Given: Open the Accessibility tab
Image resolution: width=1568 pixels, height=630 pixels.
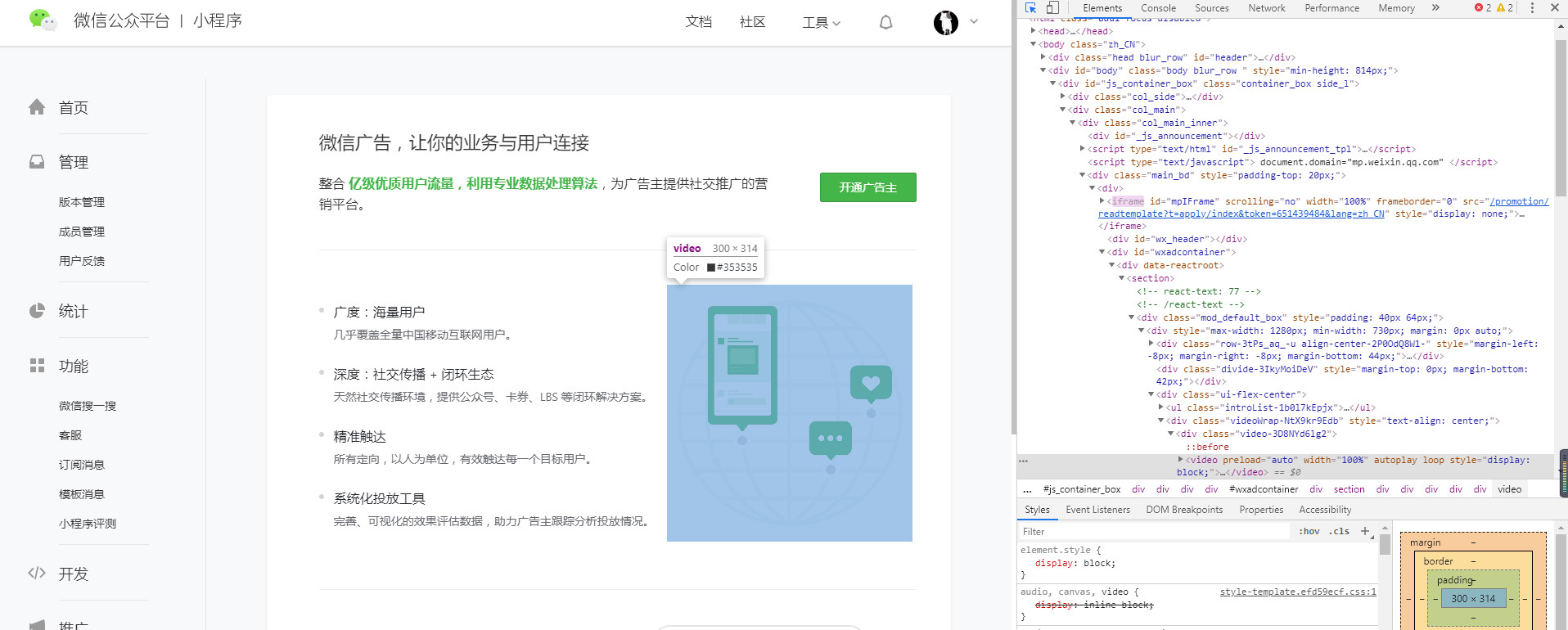Looking at the screenshot, I should (x=1325, y=510).
